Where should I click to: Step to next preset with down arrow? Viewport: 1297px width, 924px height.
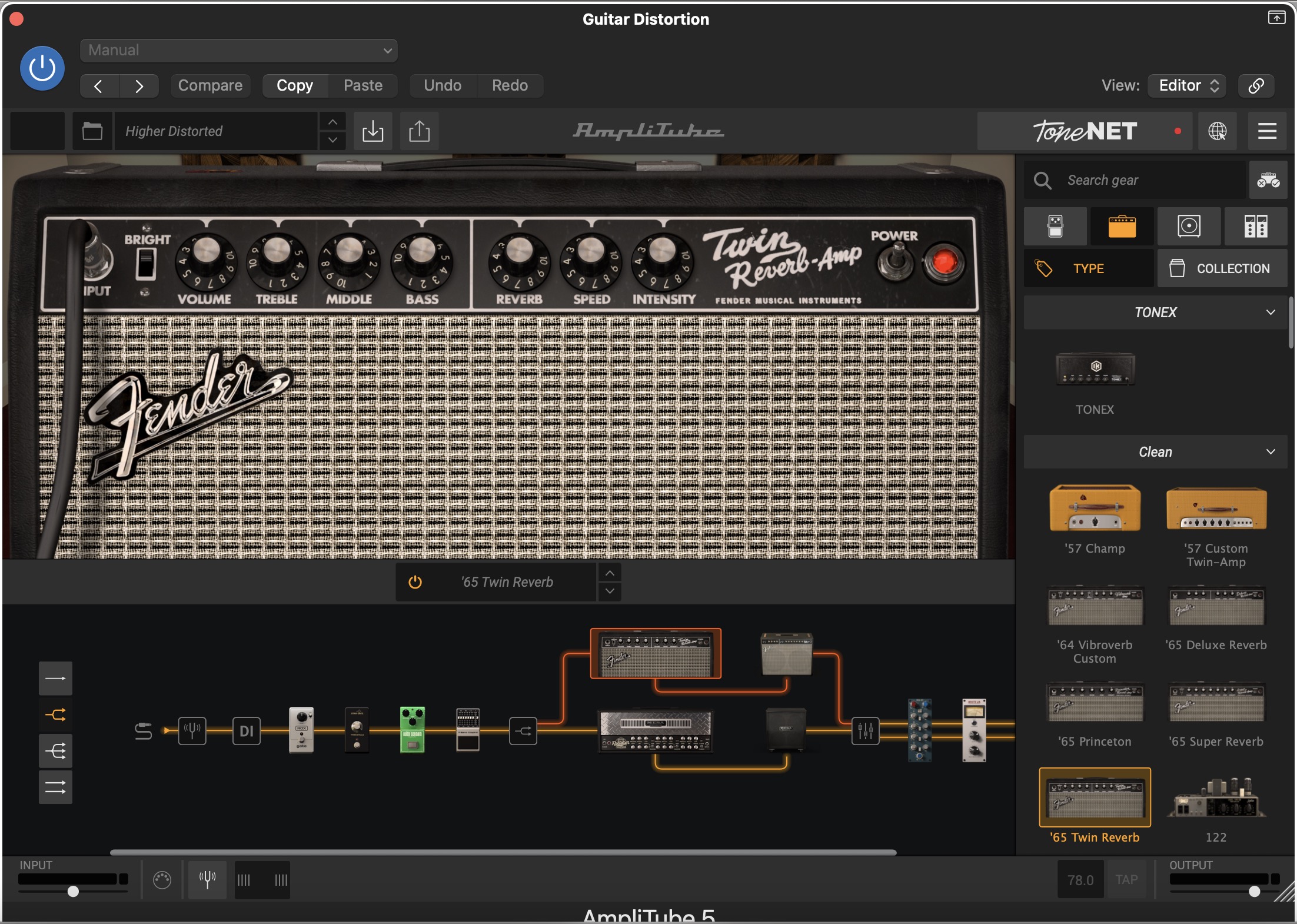[x=332, y=140]
